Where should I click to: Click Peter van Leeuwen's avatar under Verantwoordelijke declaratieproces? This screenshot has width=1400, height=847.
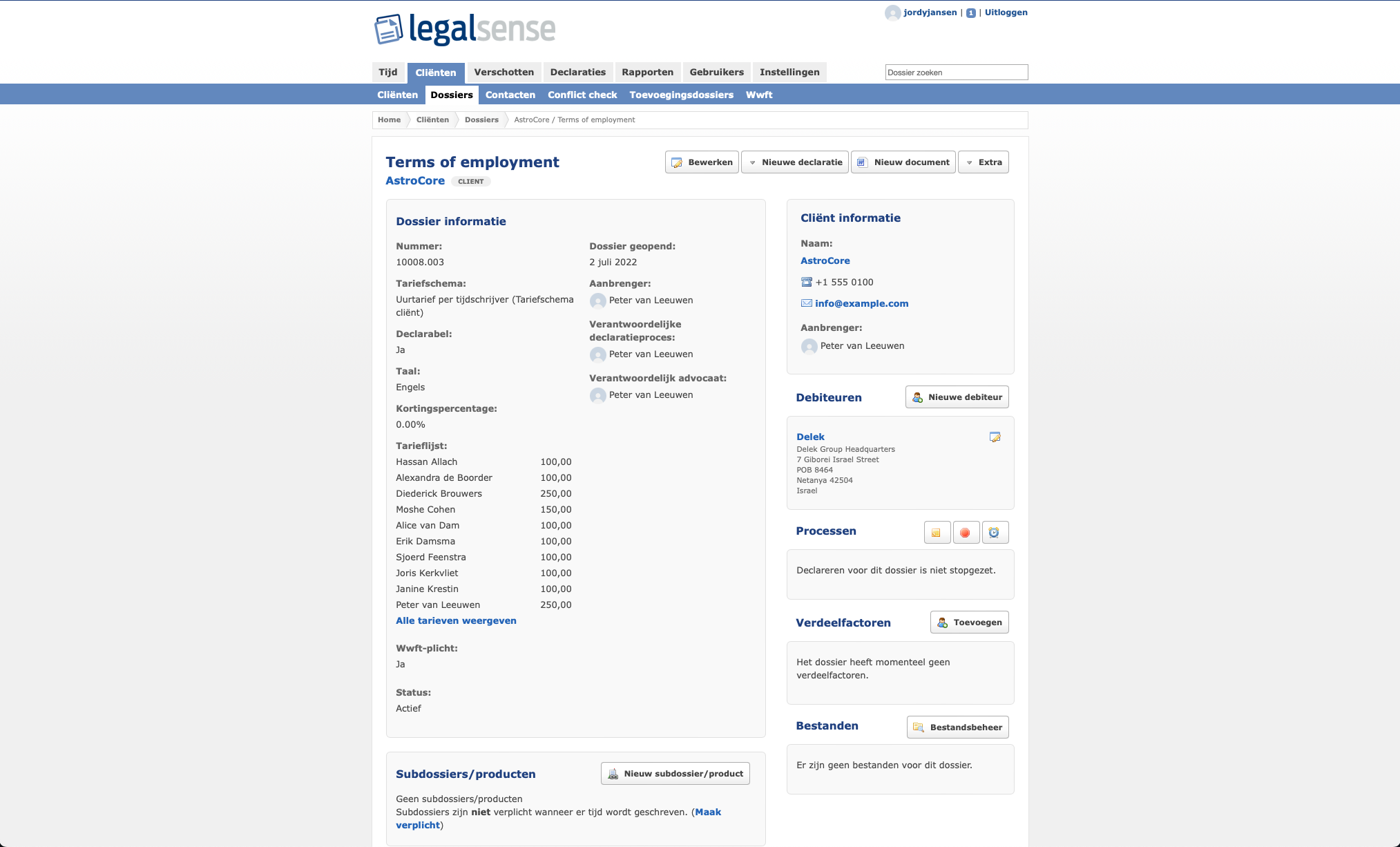597,354
